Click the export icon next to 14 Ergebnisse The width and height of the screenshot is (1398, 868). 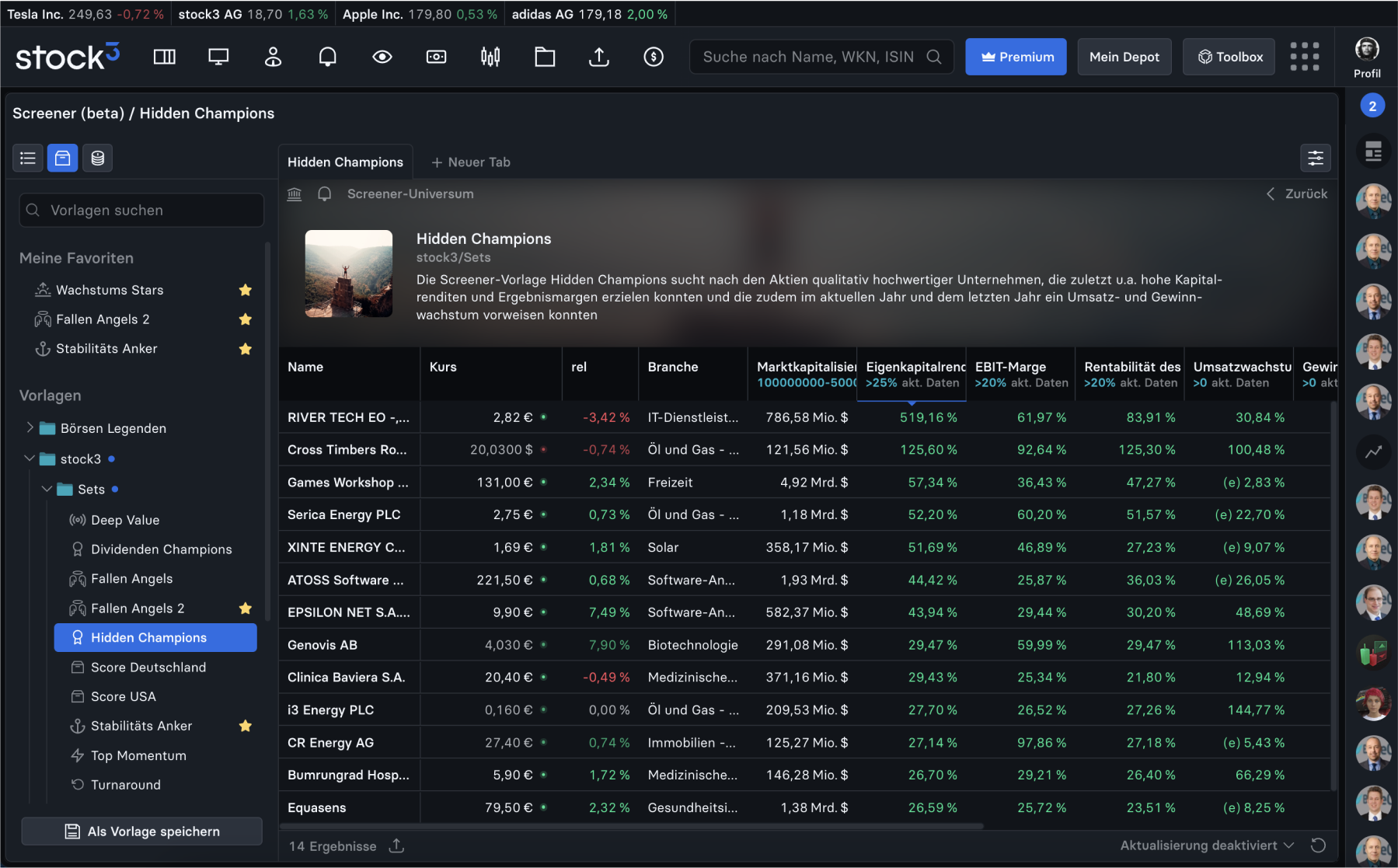tap(396, 845)
